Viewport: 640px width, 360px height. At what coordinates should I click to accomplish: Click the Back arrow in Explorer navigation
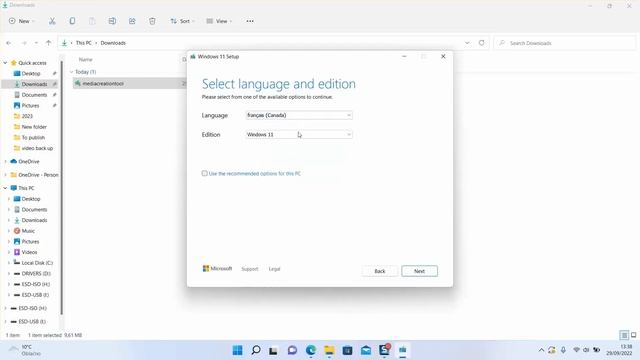(9, 43)
